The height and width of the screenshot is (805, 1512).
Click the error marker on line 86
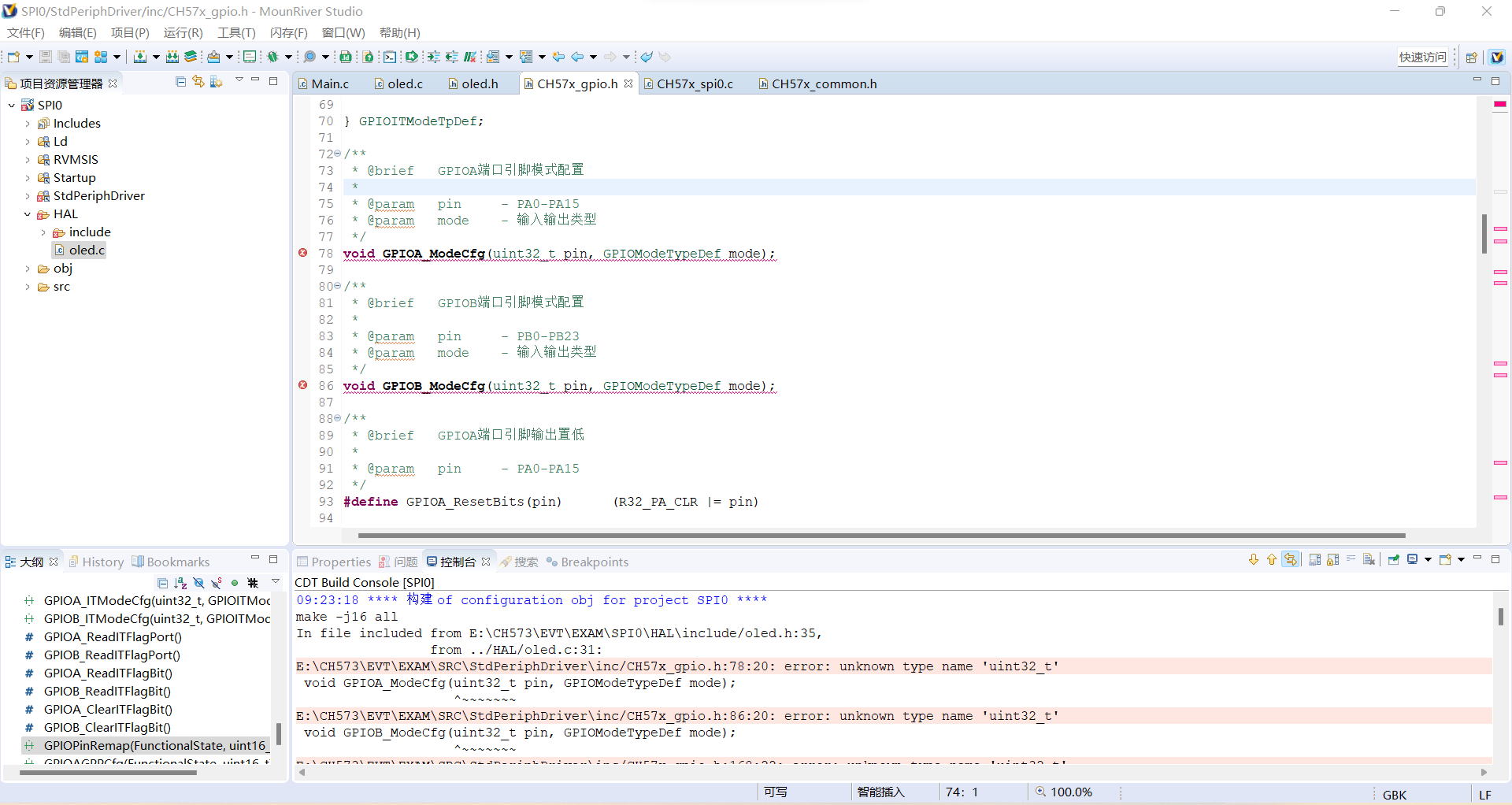(x=303, y=385)
